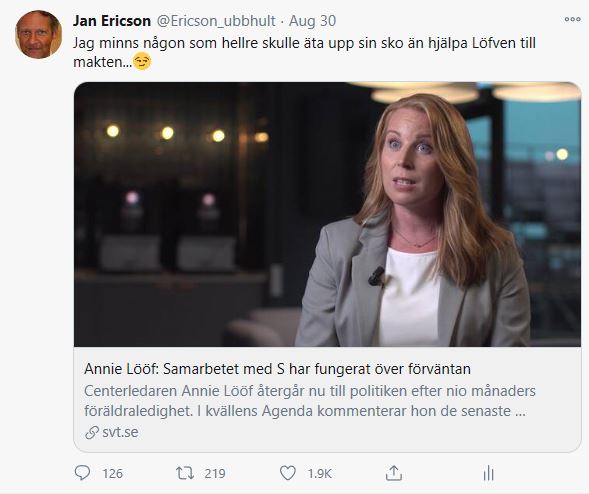Viewport: 589px width, 494px height.
Task: Open the share upload icon
Action: [394, 473]
